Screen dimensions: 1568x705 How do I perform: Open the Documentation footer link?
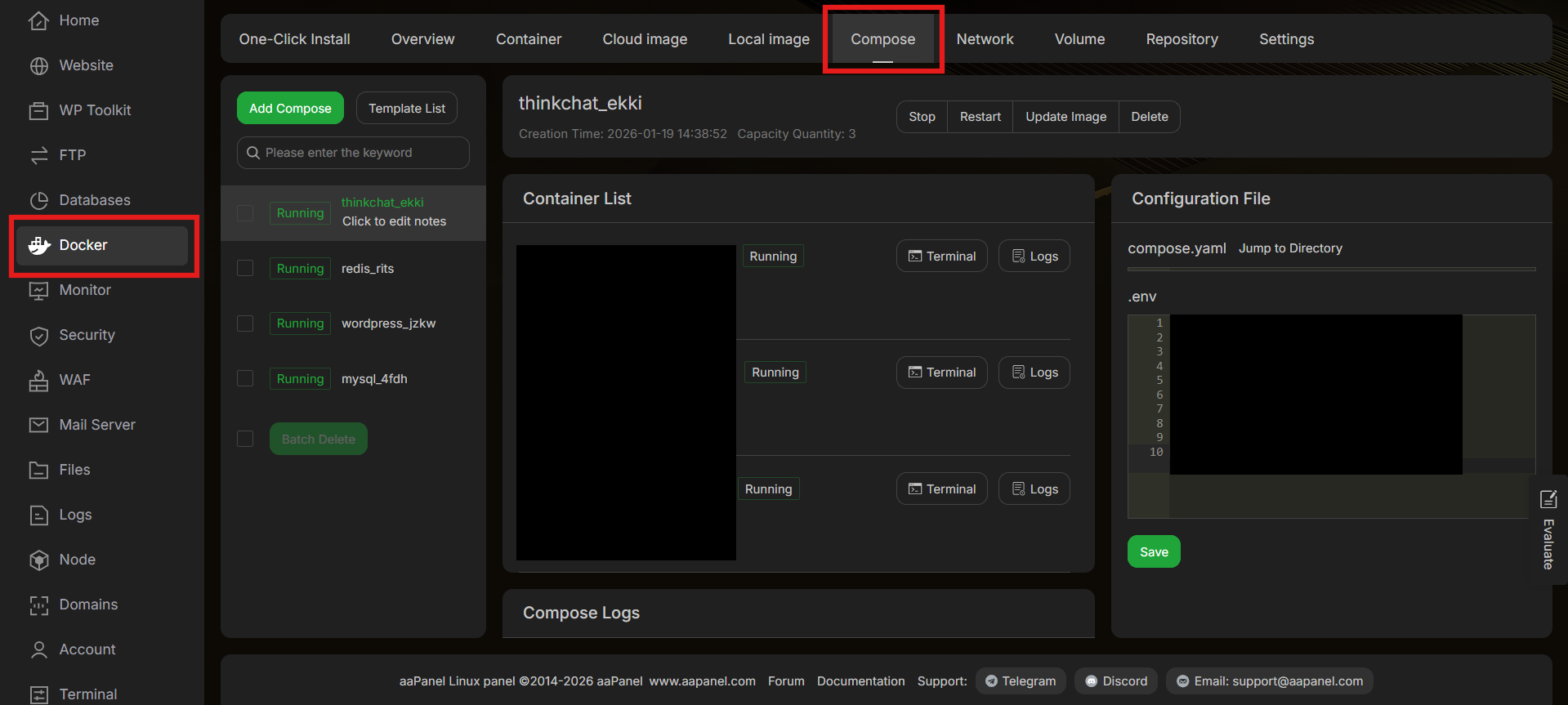tap(861, 681)
